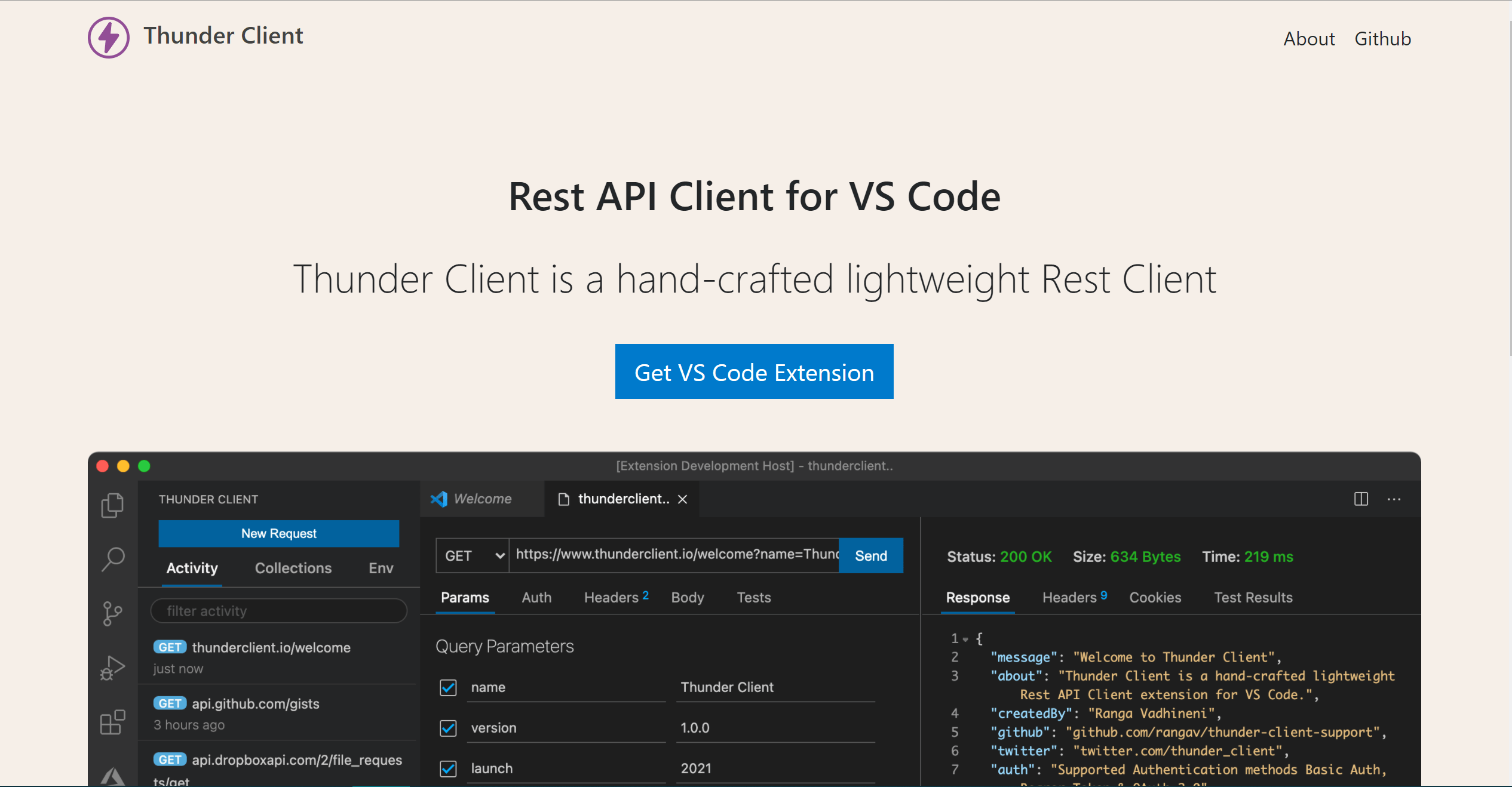The width and height of the screenshot is (1512, 787).
Task: Click the split editor icon
Action: pos(1361,499)
